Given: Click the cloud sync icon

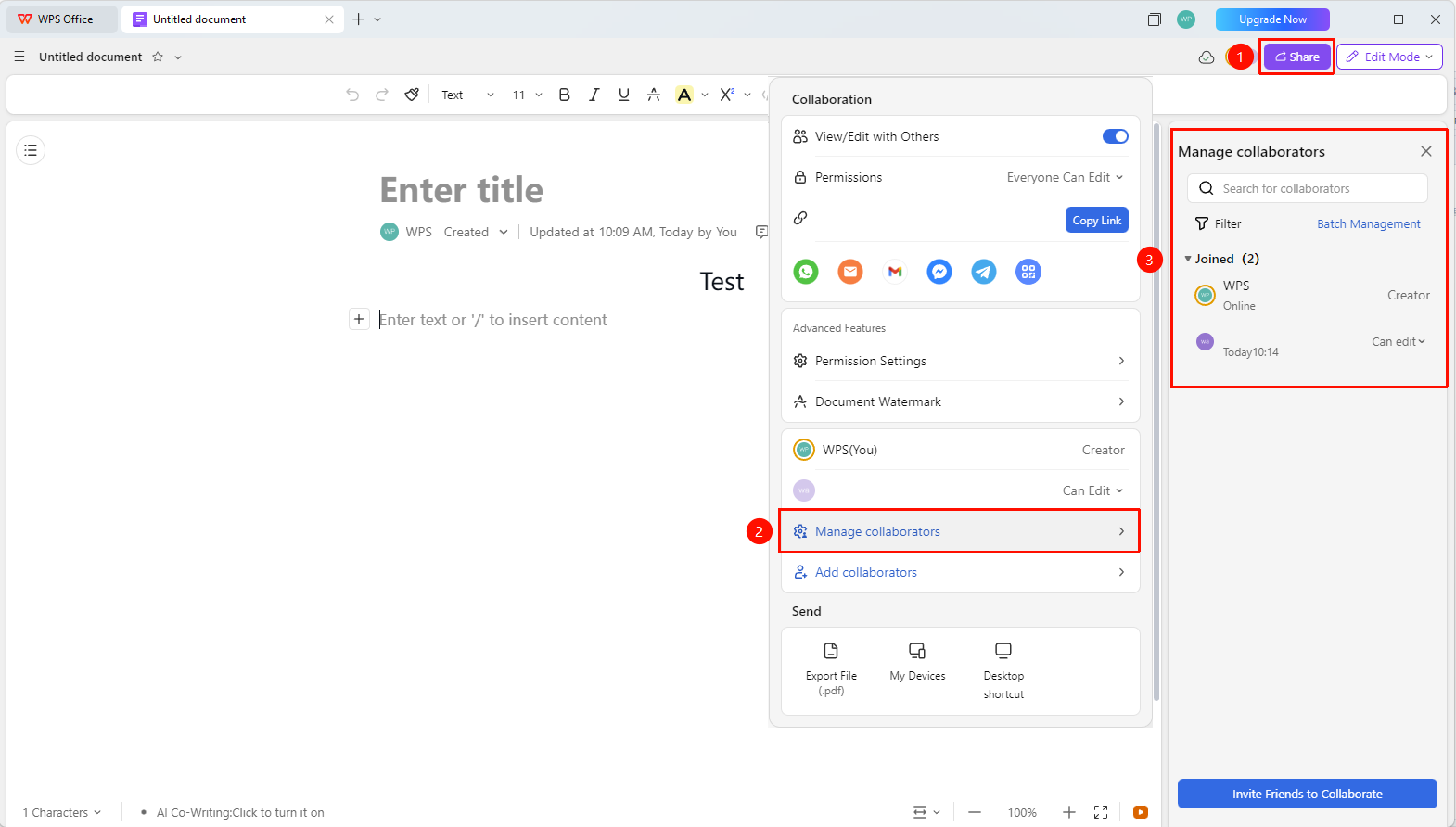Looking at the screenshot, I should [1207, 57].
